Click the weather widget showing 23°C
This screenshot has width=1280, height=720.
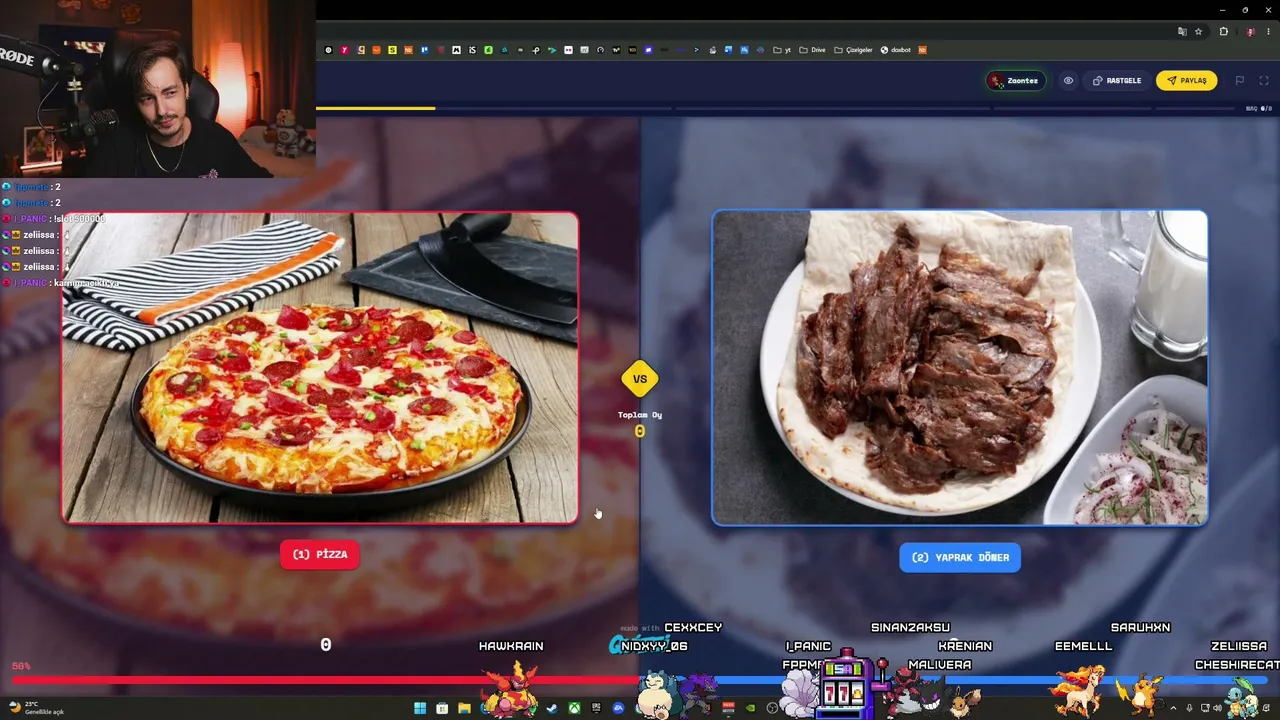35,708
